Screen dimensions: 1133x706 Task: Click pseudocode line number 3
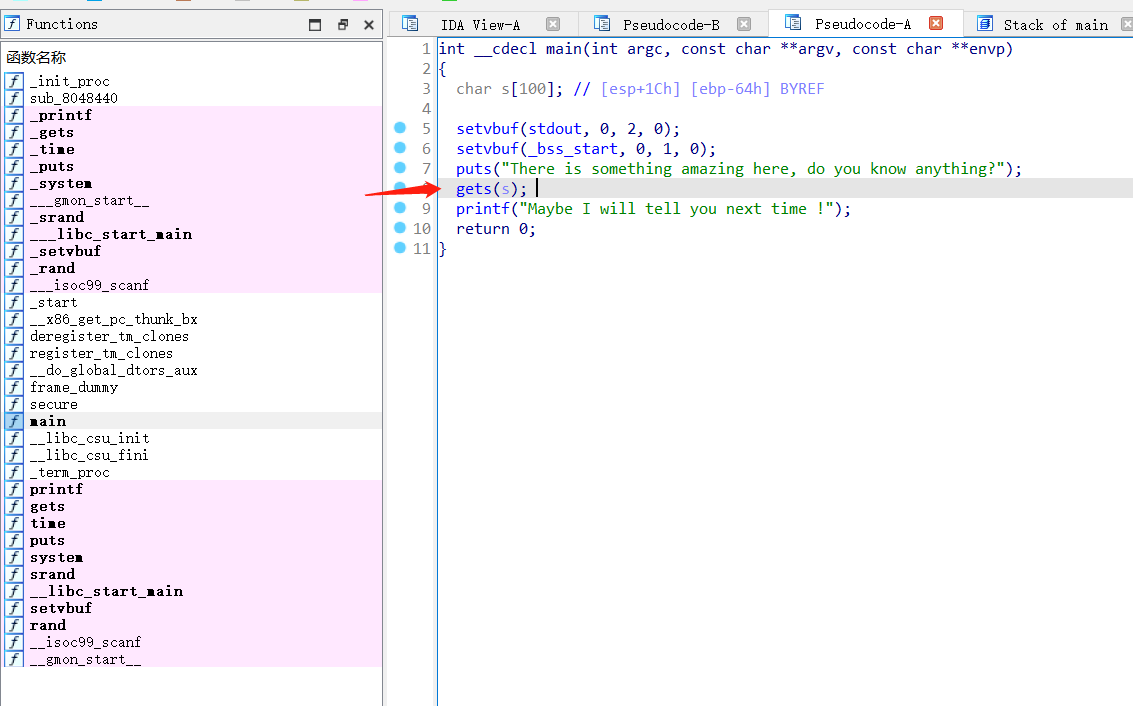coord(426,89)
